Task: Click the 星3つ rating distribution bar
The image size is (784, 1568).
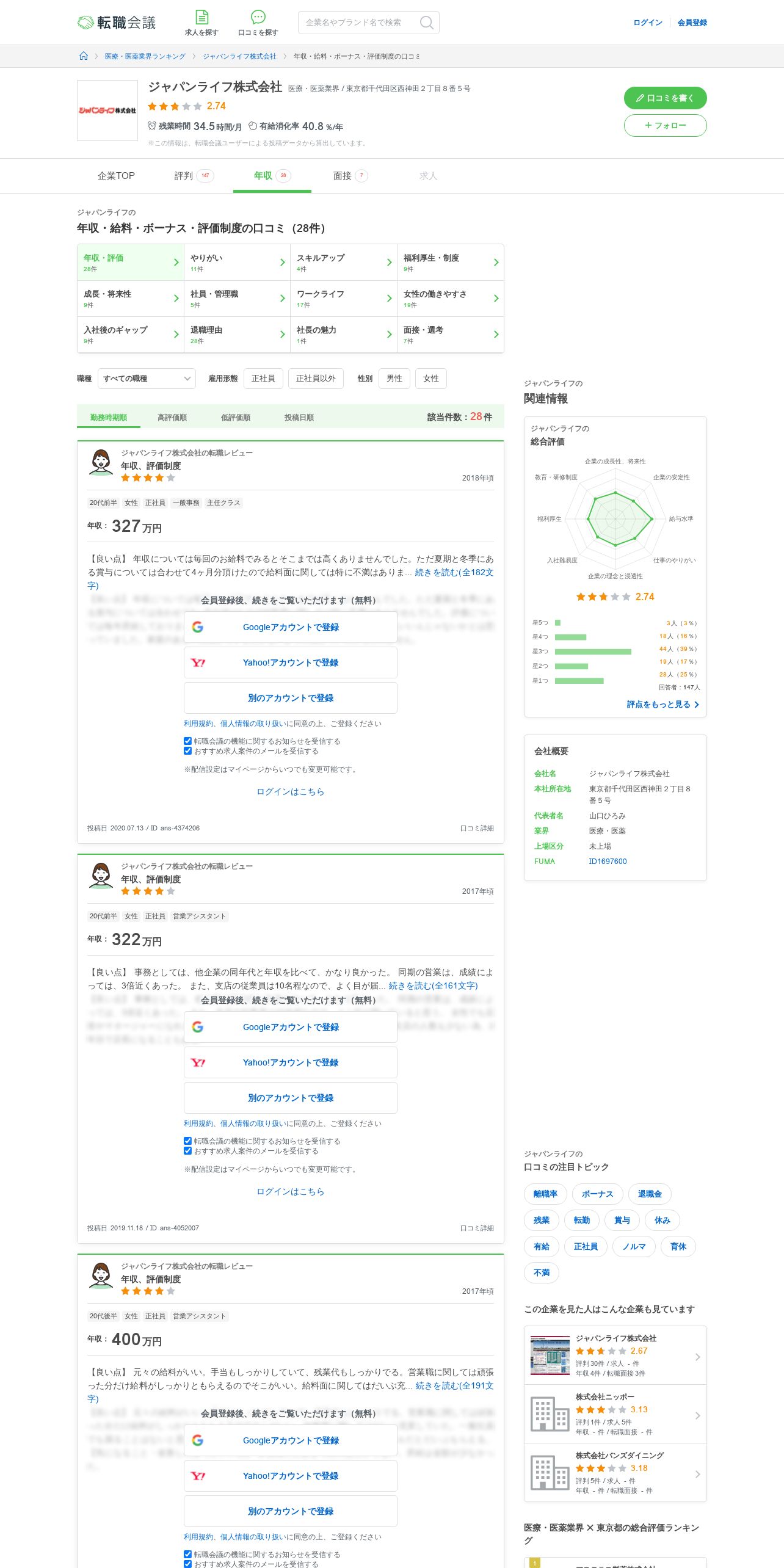Action: click(593, 652)
